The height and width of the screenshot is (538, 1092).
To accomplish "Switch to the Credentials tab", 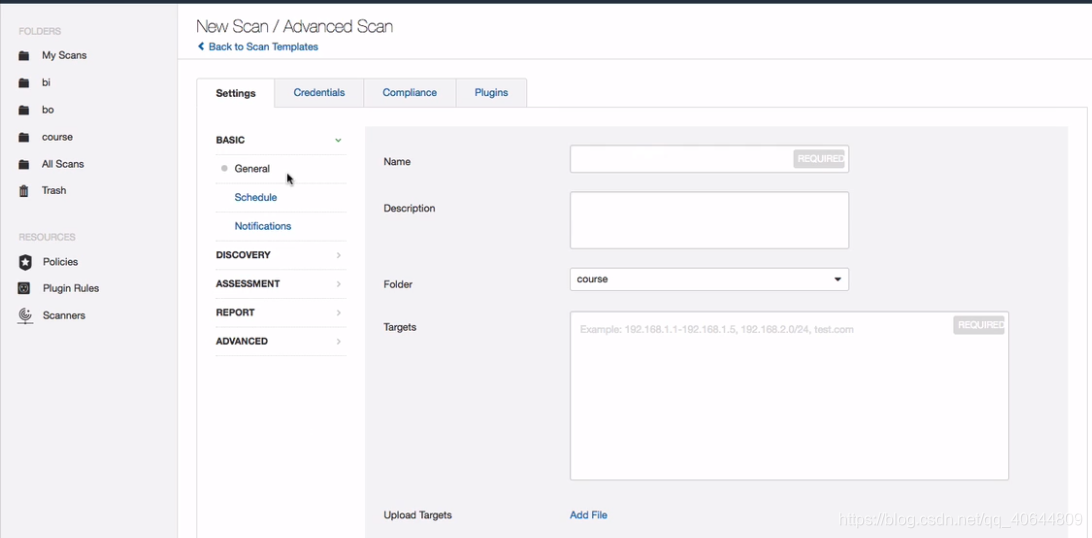I will coord(319,93).
